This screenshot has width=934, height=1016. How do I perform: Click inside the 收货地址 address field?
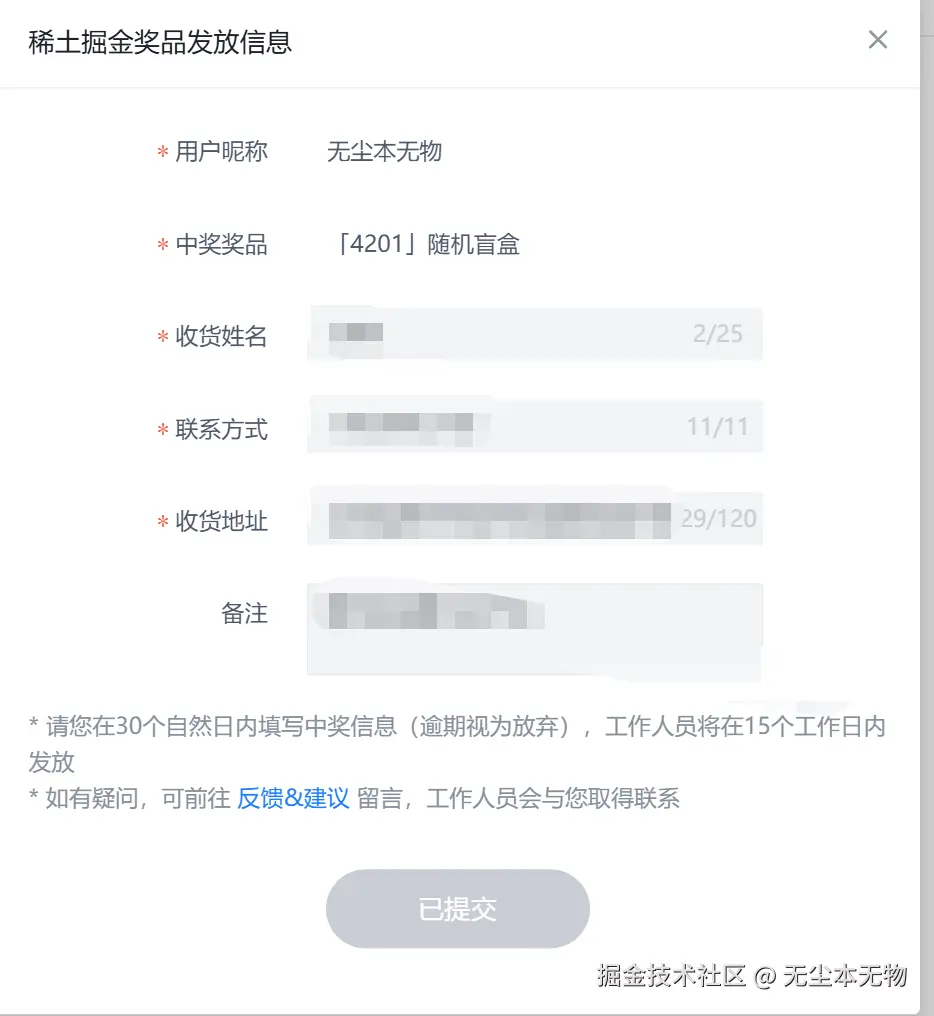(500, 519)
